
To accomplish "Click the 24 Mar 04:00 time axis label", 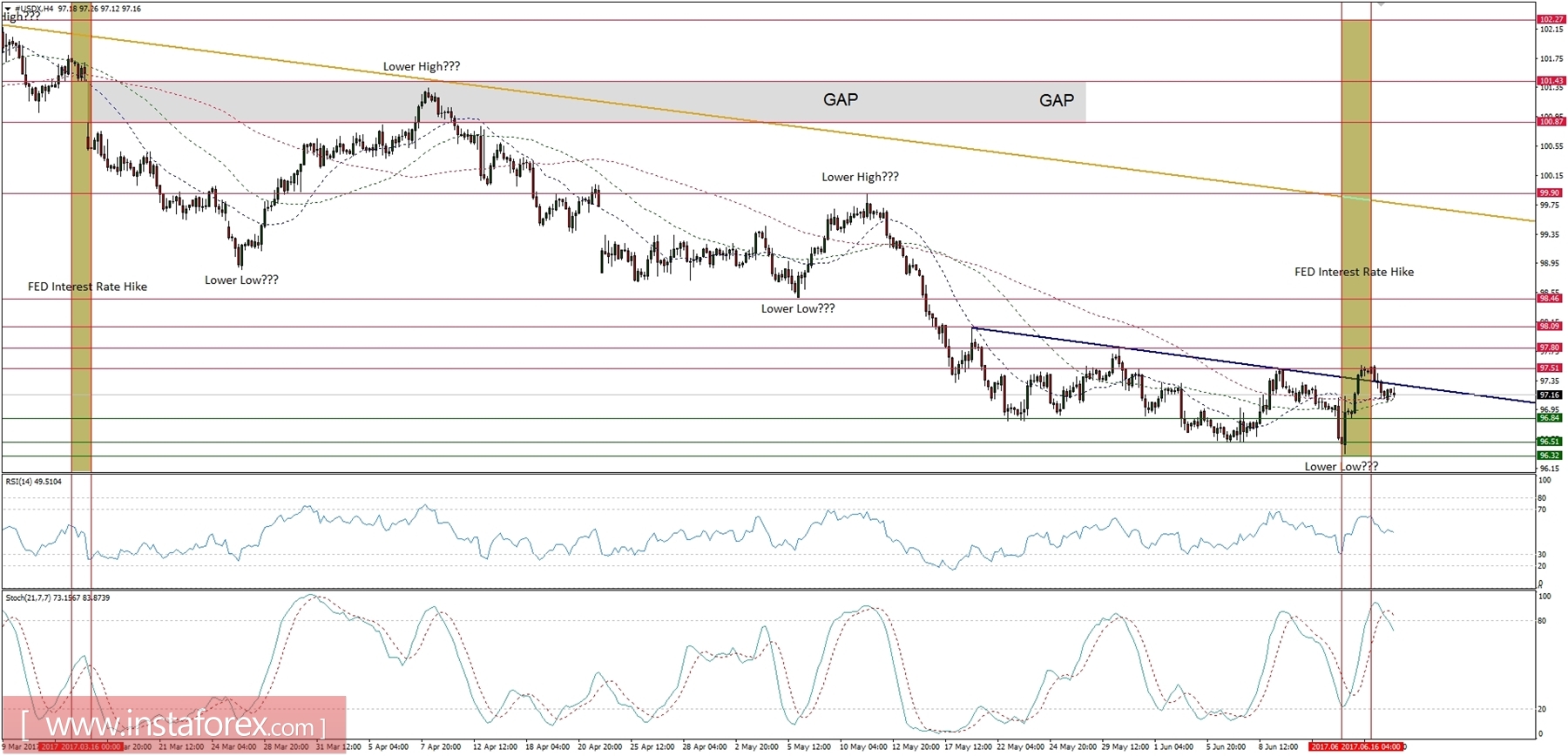I will [x=233, y=747].
